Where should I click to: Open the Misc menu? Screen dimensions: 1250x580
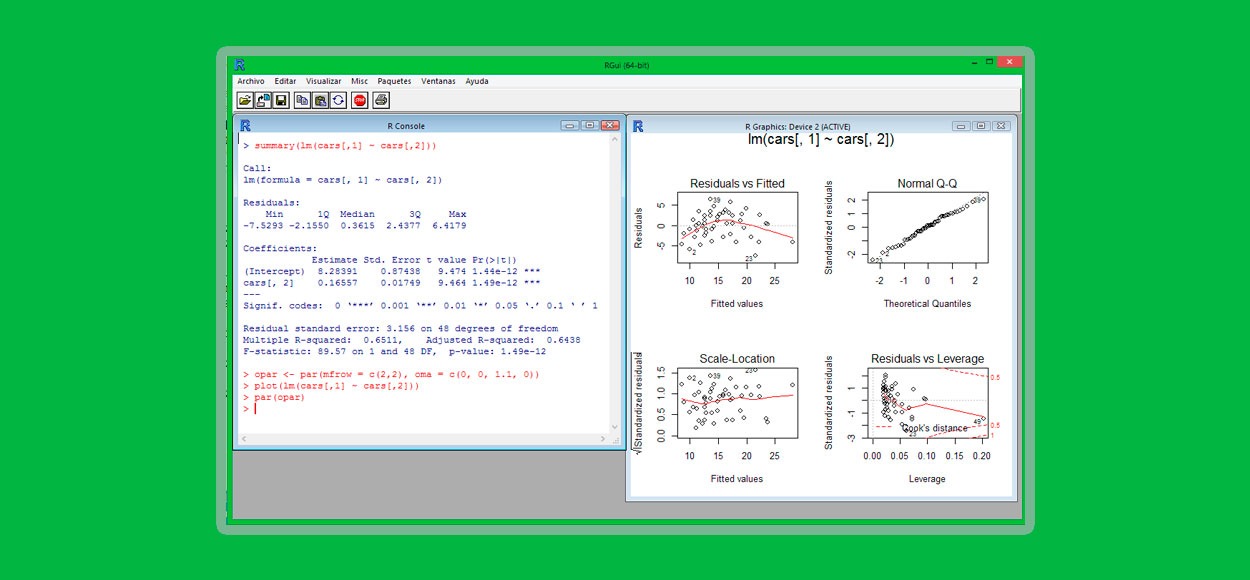[359, 81]
